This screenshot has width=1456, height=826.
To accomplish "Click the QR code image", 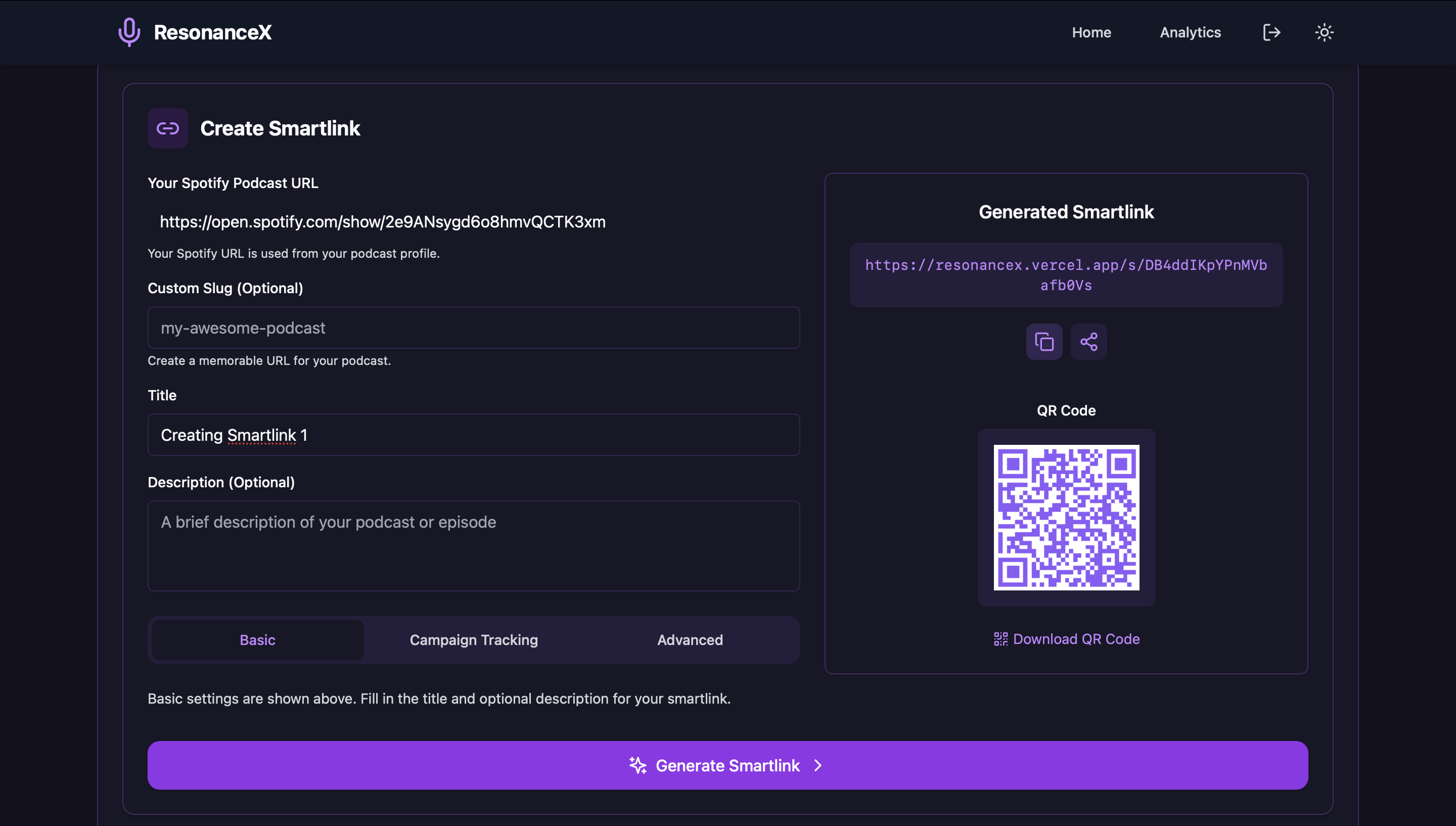I will pos(1066,517).
